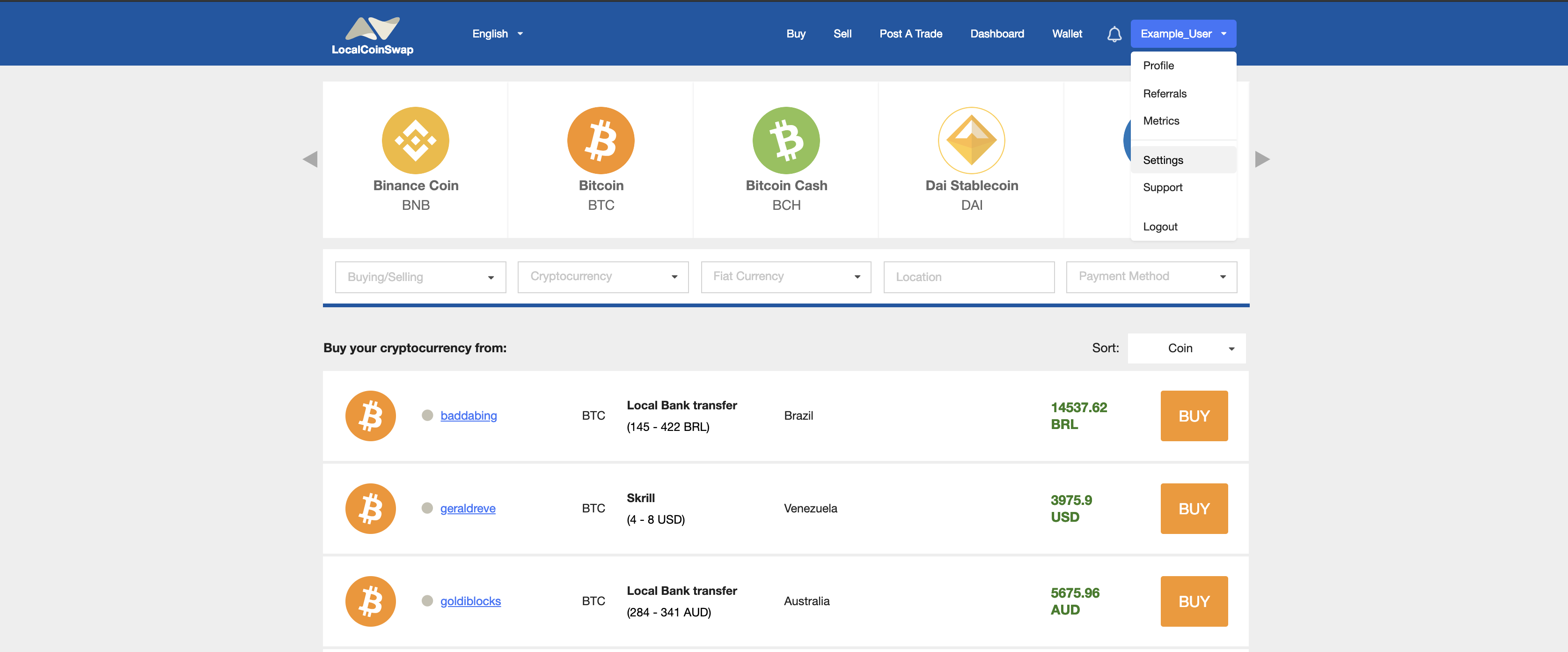
Task: Click the 5675.96 AUD price
Action: pyautogui.click(x=1075, y=601)
